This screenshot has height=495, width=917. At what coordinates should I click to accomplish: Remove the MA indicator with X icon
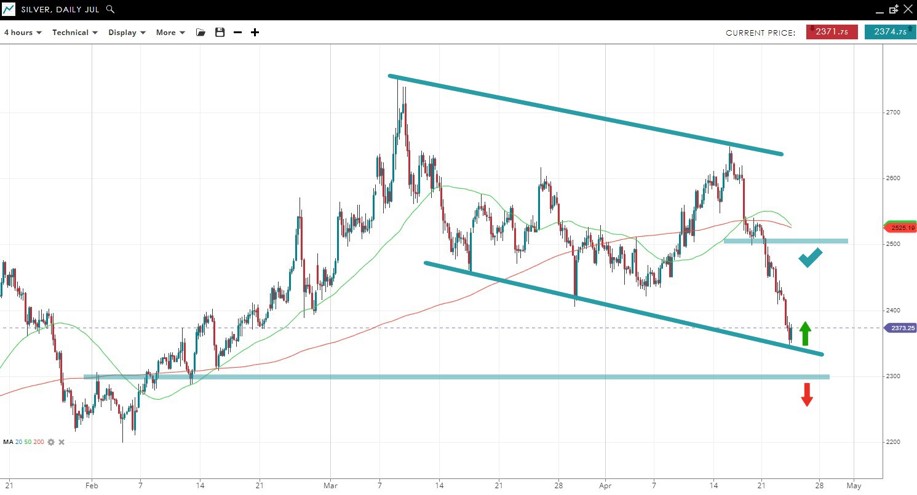(x=62, y=442)
